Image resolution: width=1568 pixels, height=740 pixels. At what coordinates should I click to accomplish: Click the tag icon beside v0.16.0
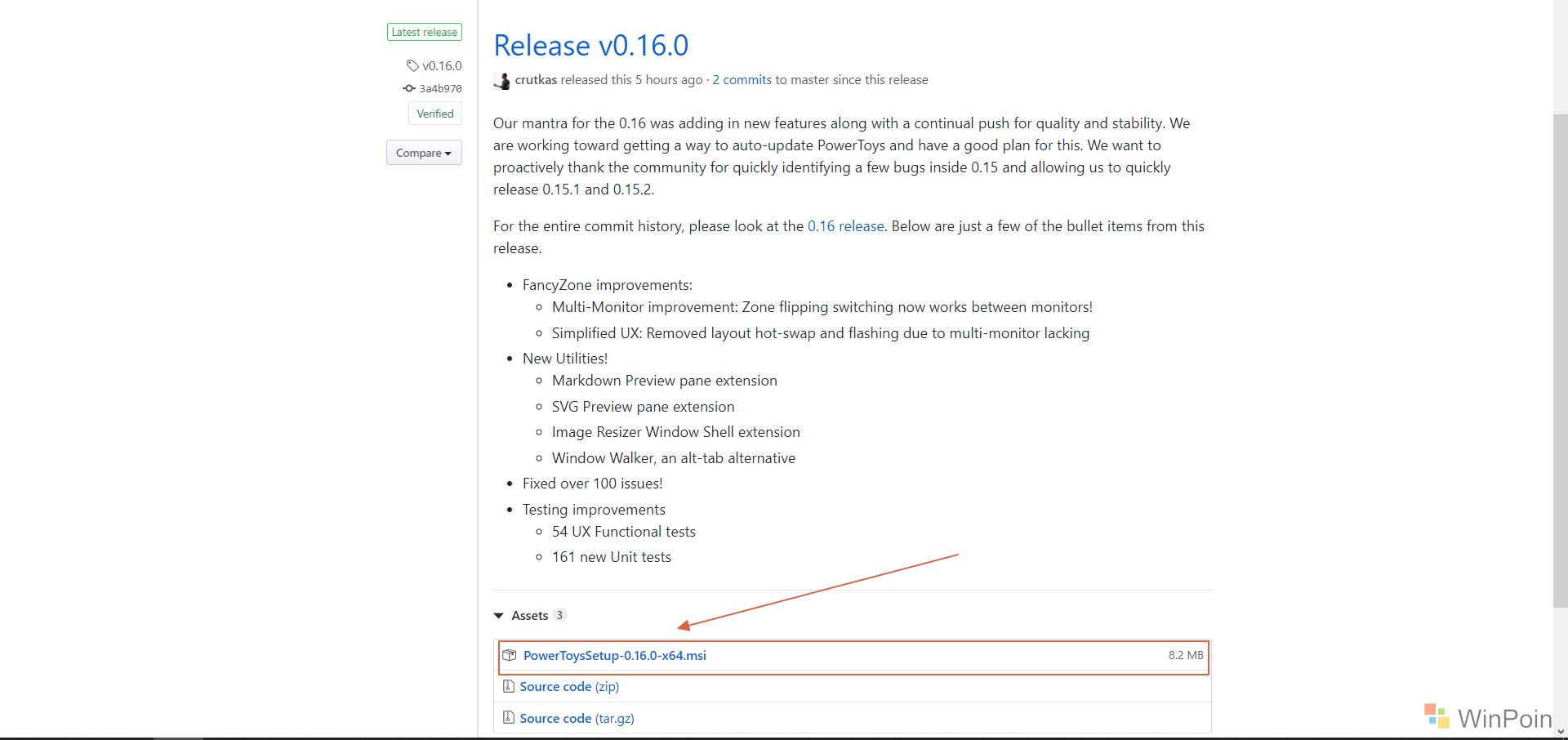coord(412,65)
